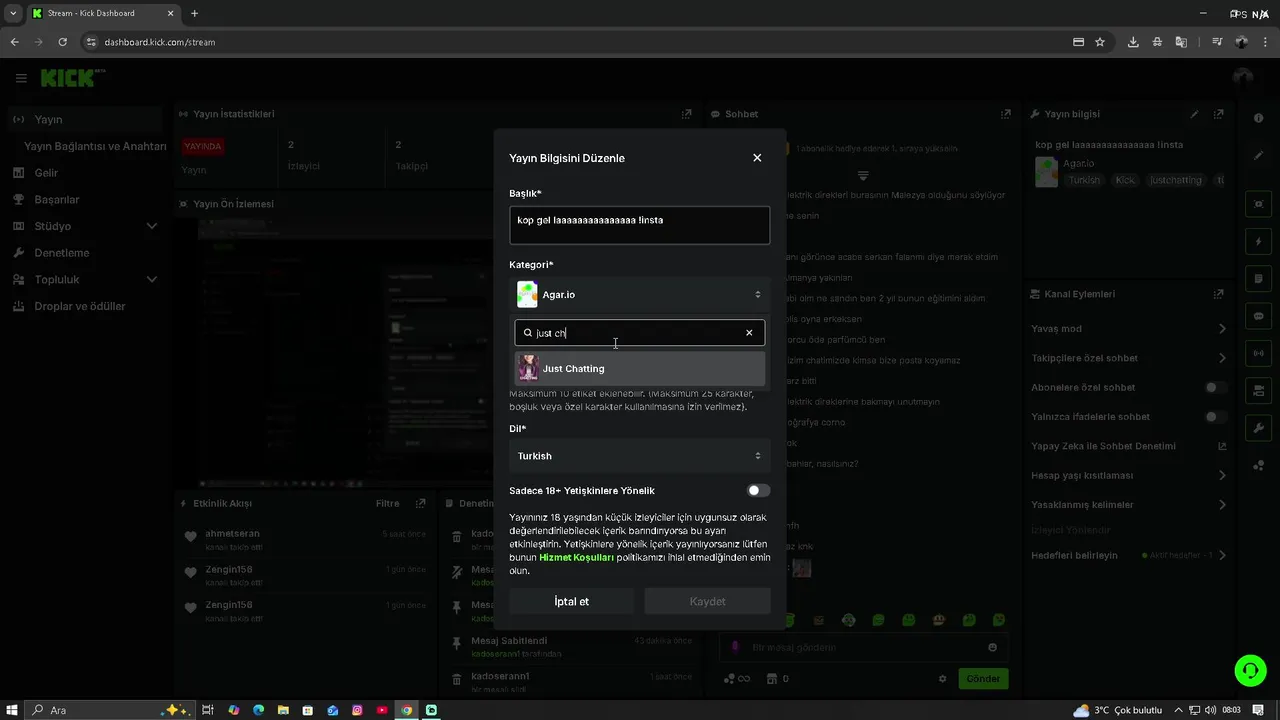
Task: Edit the Başlık title field
Action: (x=640, y=225)
